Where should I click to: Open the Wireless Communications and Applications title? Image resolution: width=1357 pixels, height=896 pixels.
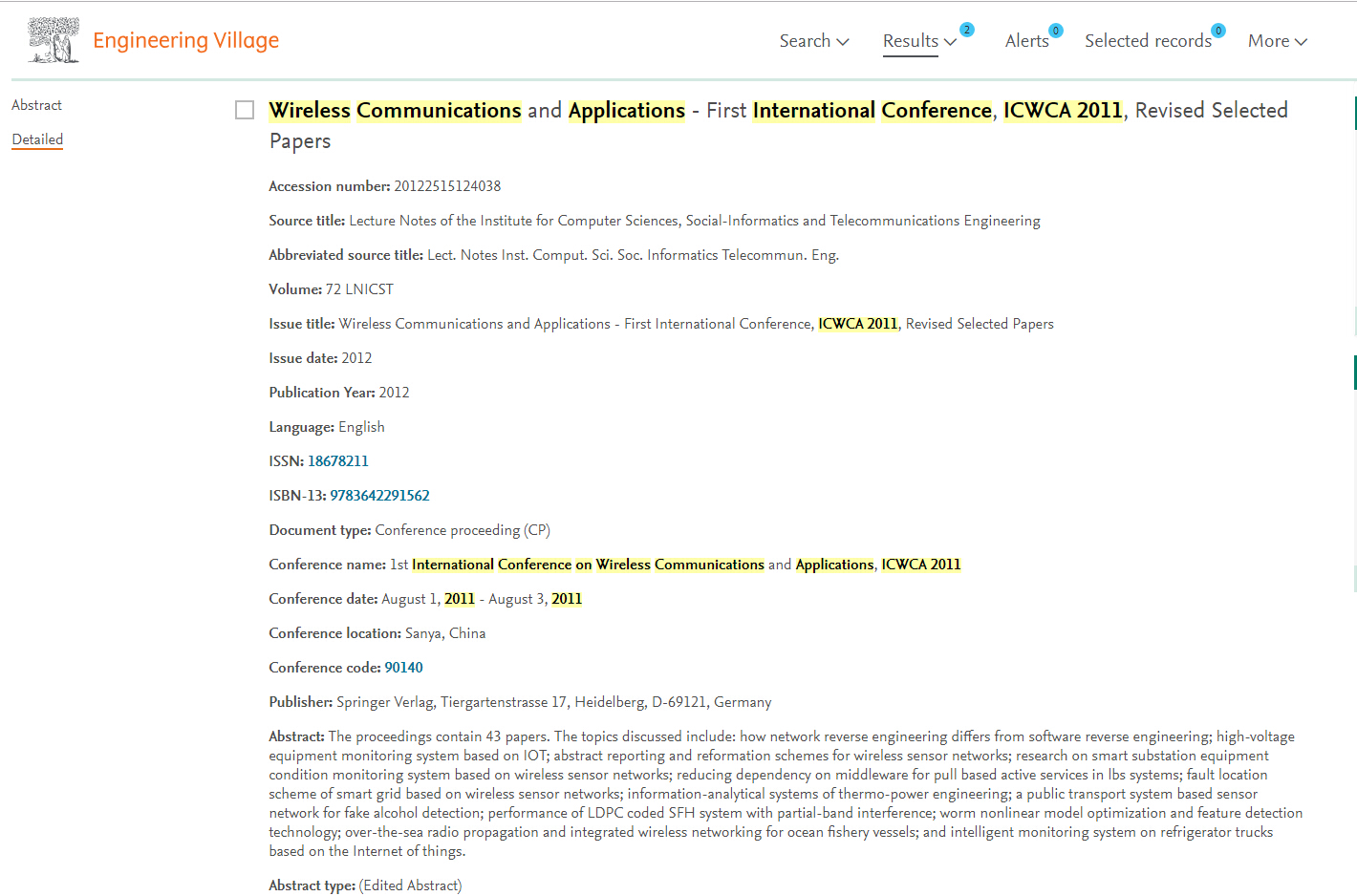pos(778,125)
